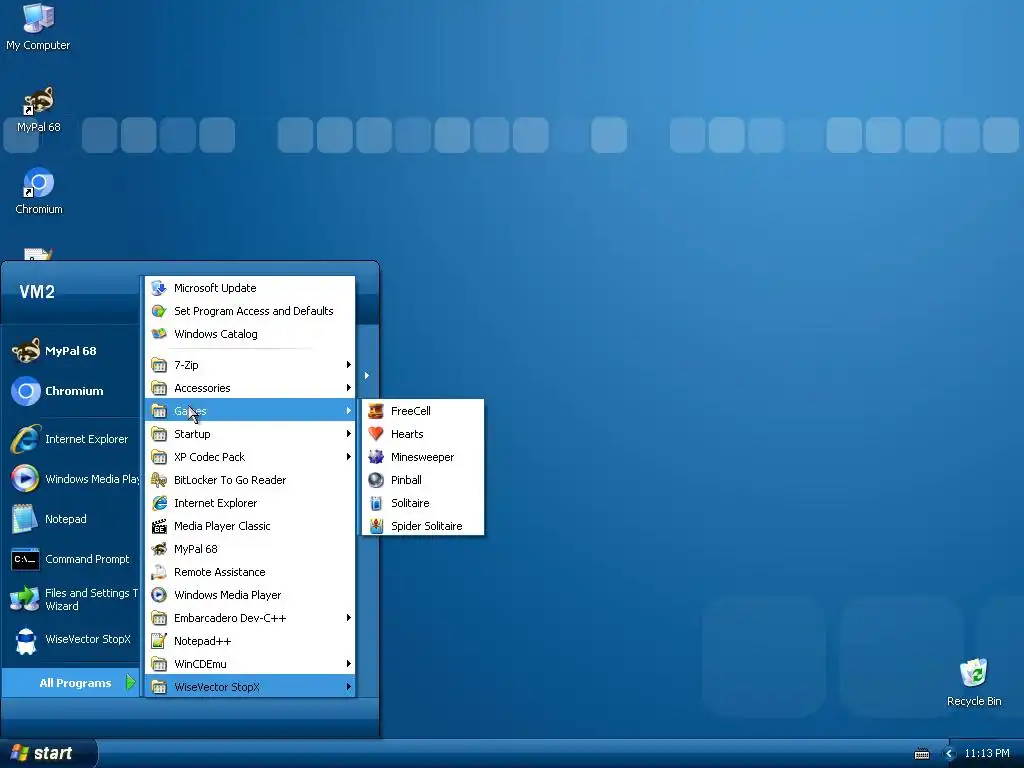Launch Media Player Classic
Screen dimensions: 1024x768
pyautogui.click(x=250, y=526)
